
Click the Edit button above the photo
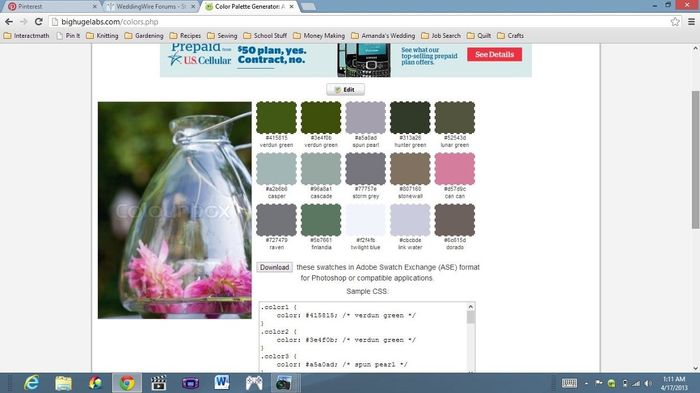click(346, 89)
